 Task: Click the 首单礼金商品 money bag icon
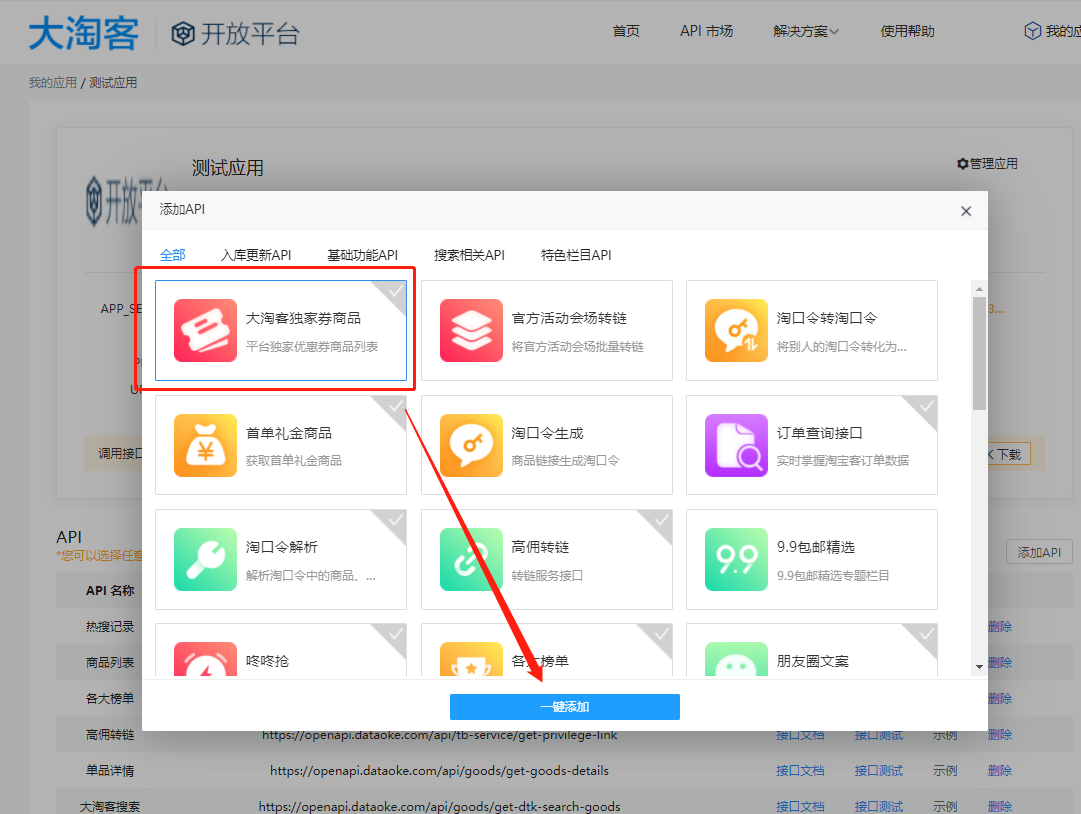pos(205,445)
